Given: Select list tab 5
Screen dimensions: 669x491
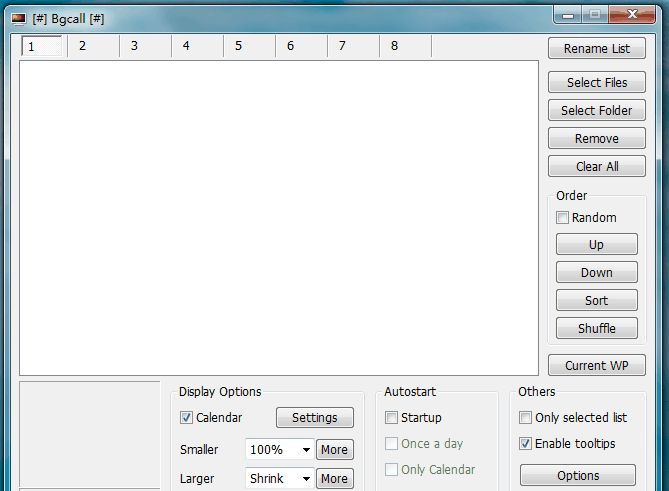Looking at the screenshot, I should 239,46.
